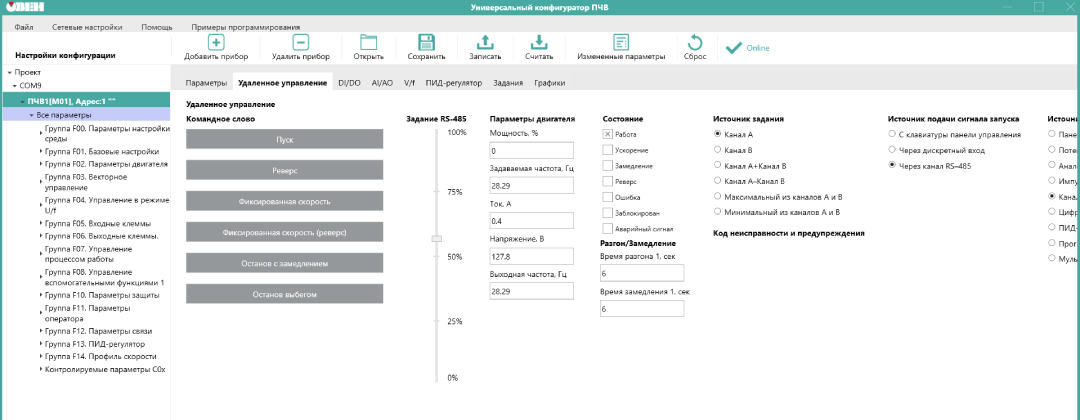Save configuration with Сохранить floppy icon
Viewport: 1080px width, 420px height.
tap(426, 42)
